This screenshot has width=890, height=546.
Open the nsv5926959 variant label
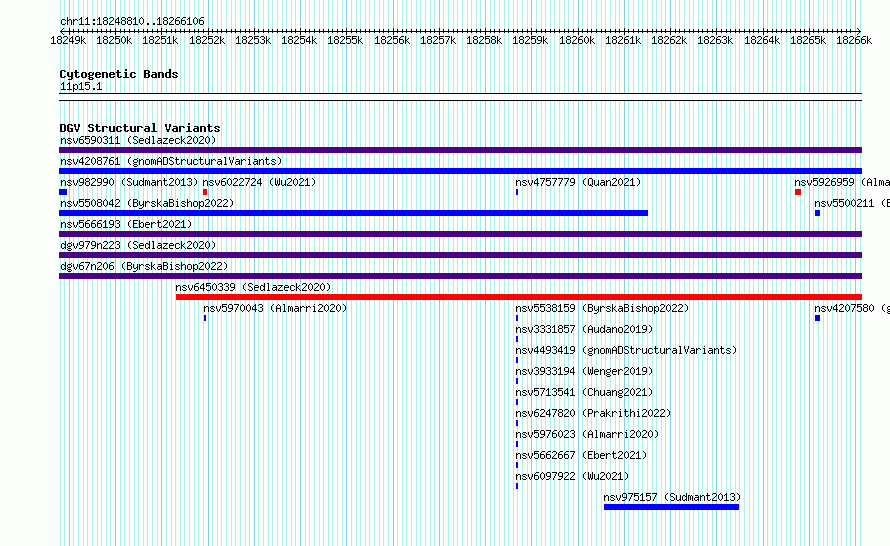coord(842,182)
